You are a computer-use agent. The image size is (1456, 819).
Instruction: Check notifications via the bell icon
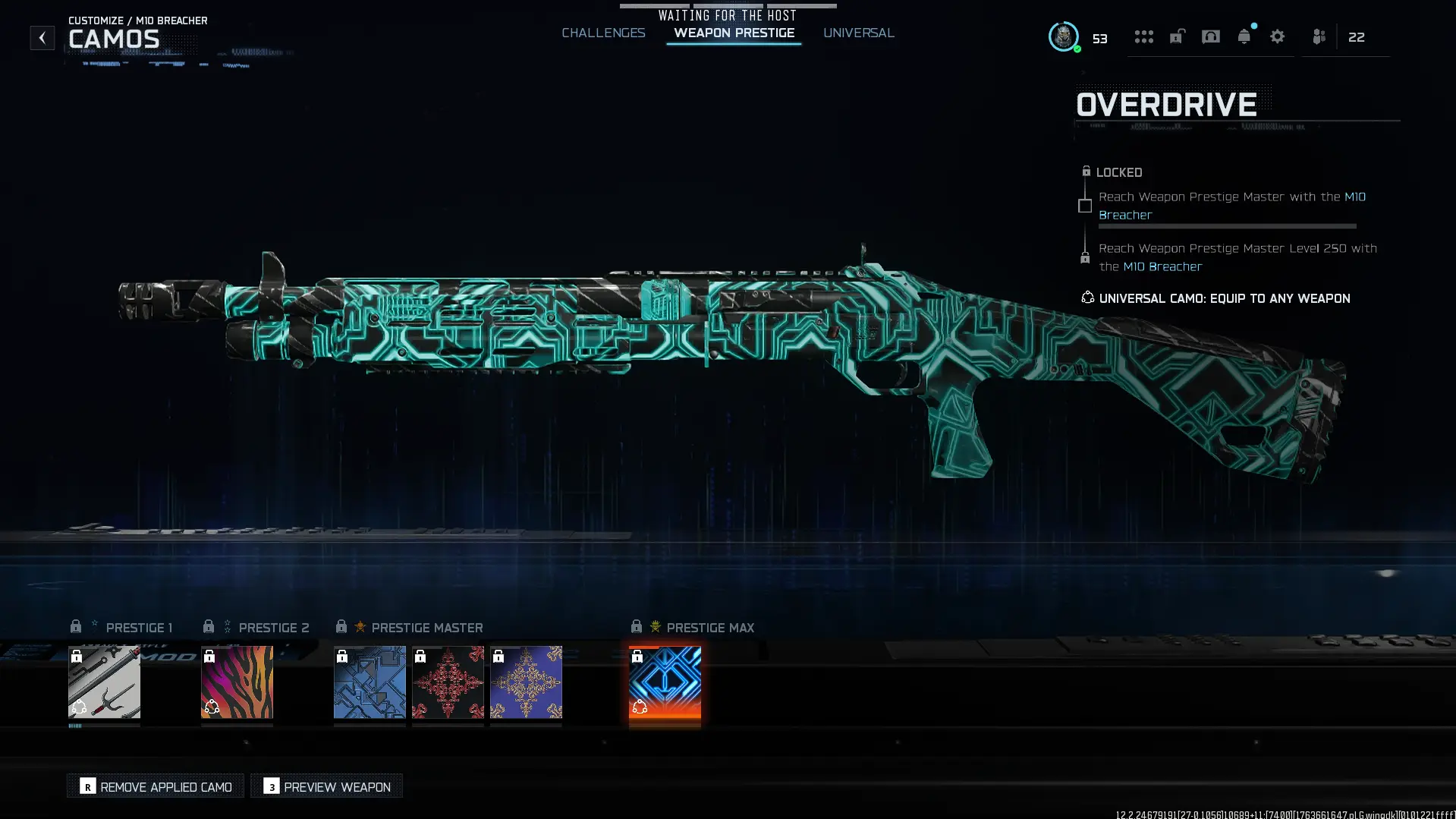(1244, 36)
